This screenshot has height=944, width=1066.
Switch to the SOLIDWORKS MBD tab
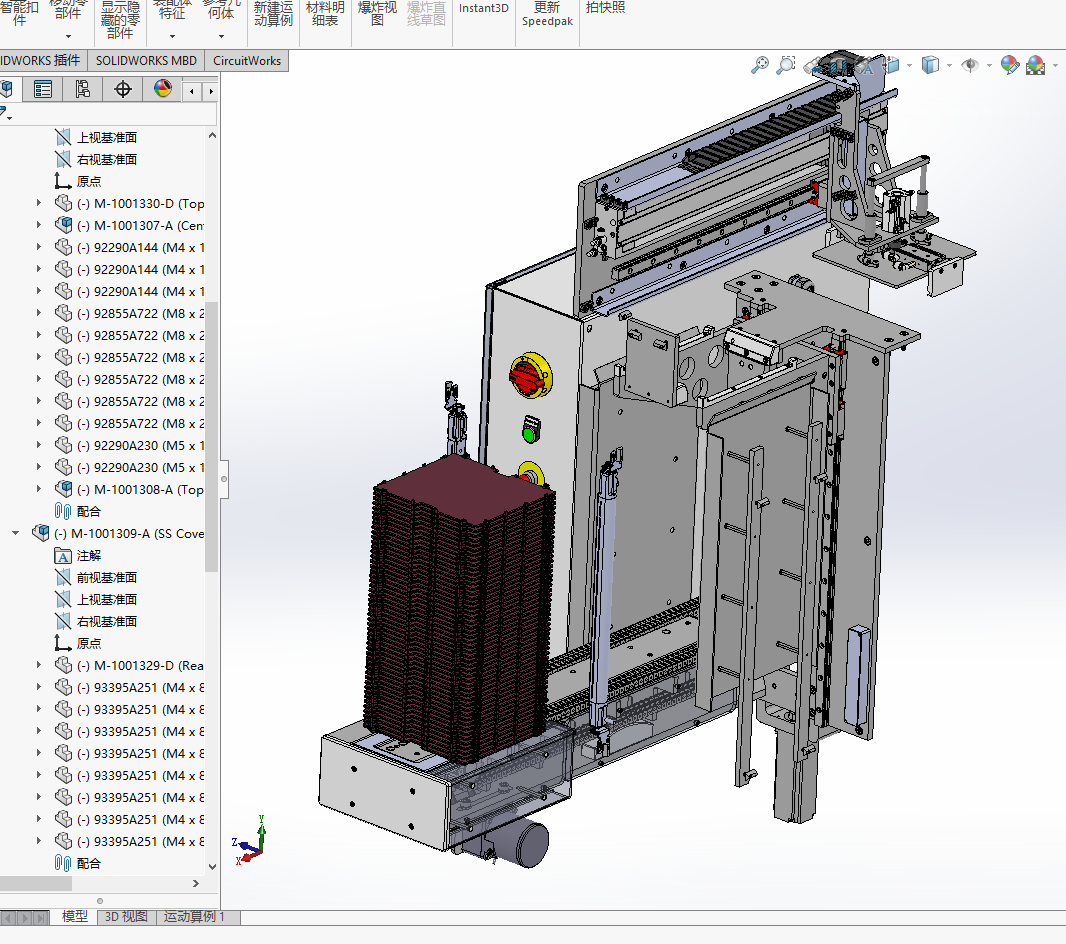[x=146, y=60]
